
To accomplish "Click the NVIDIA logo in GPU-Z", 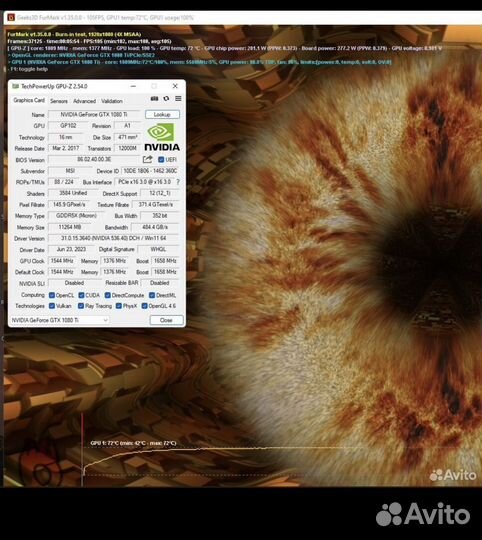I will (162, 137).
